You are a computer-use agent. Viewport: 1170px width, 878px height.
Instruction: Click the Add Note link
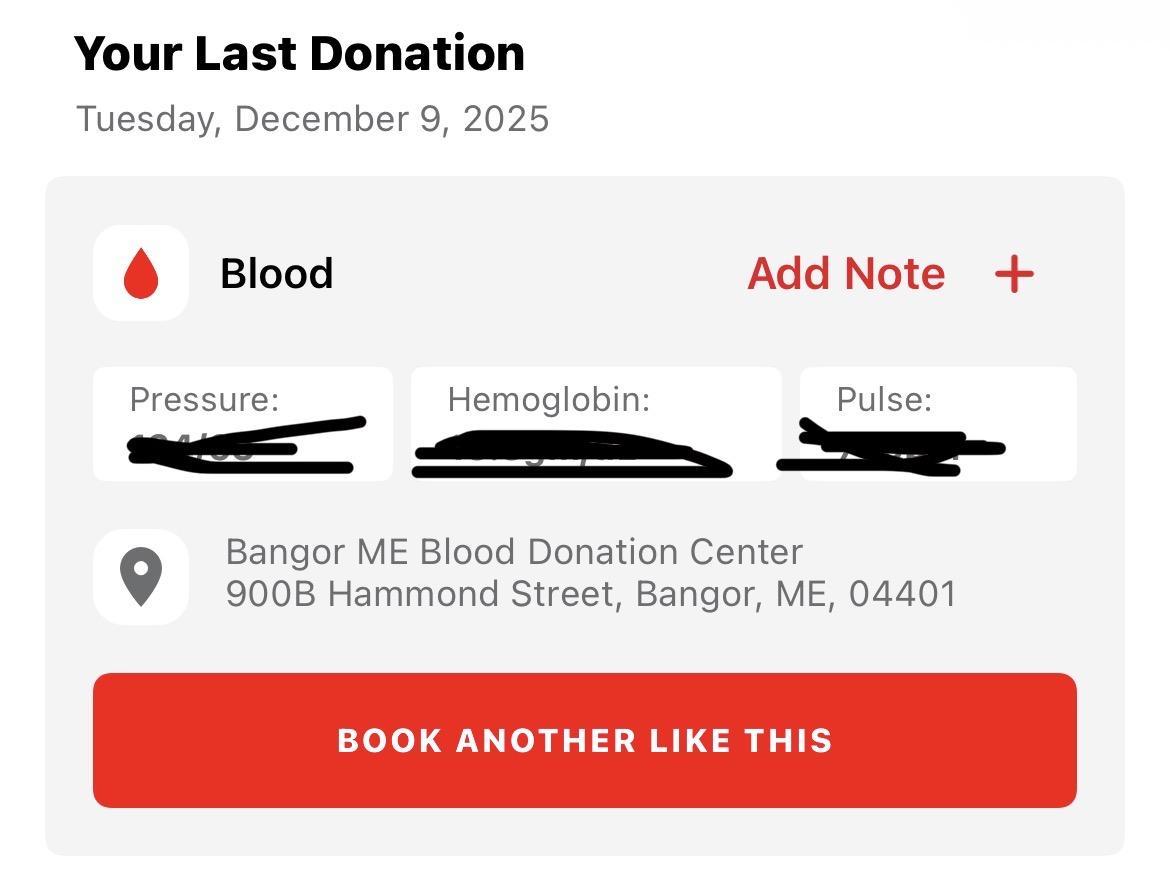(x=846, y=274)
